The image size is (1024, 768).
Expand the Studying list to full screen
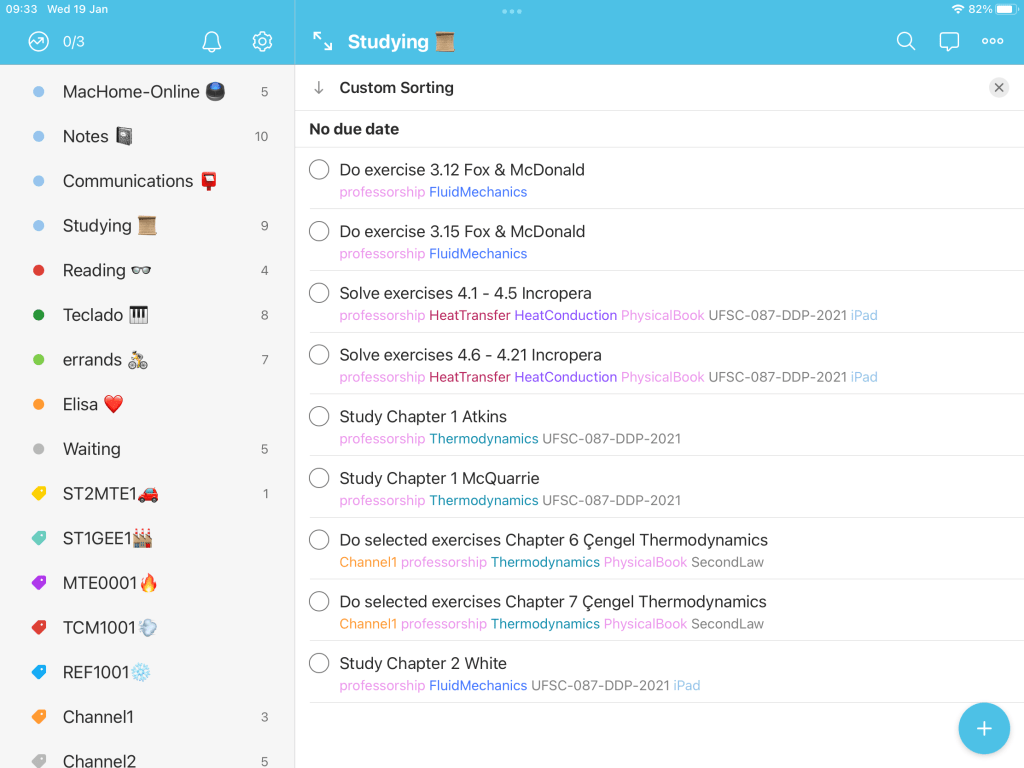click(322, 41)
